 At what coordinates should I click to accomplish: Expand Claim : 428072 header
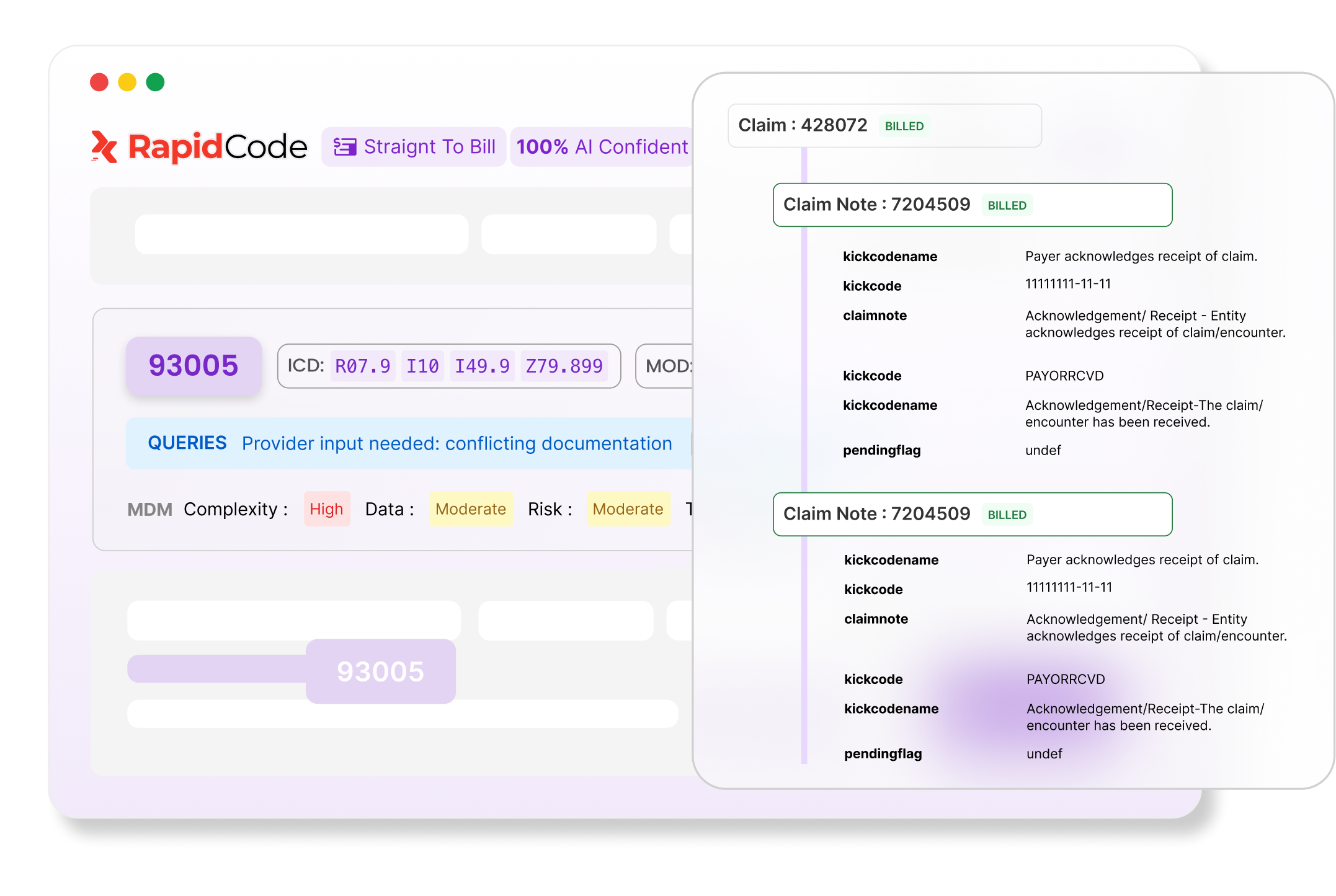click(x=884, y=126)
